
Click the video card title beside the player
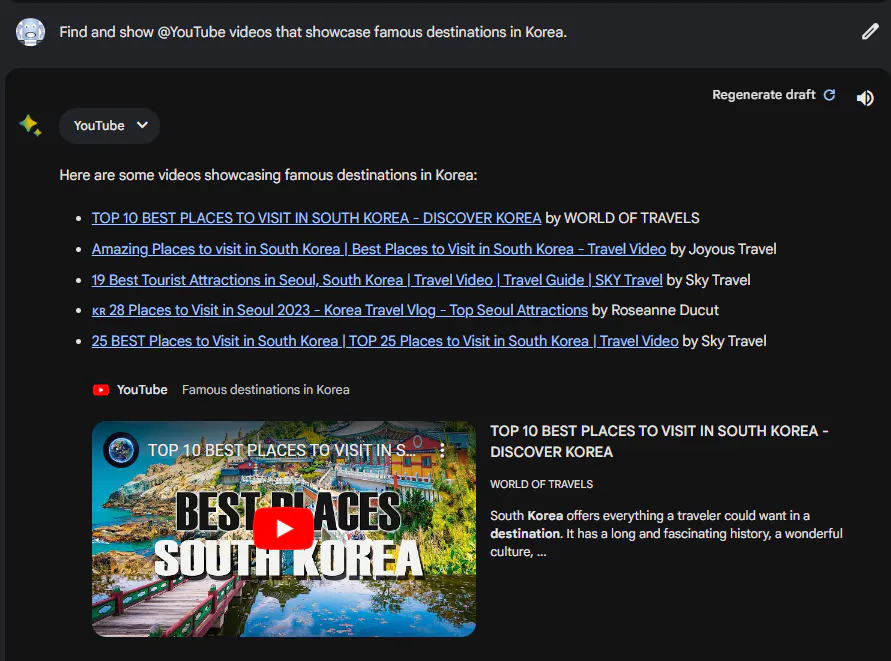point(659,442)
